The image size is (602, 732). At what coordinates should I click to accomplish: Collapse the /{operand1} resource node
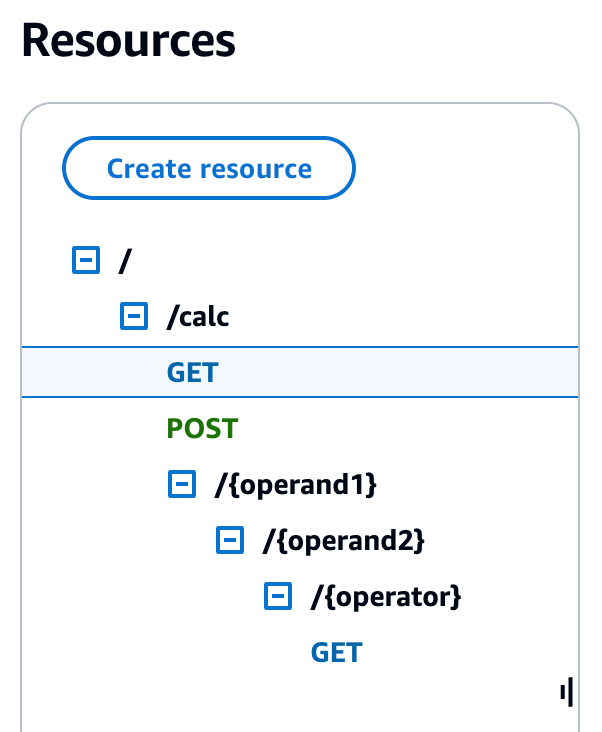181,485
